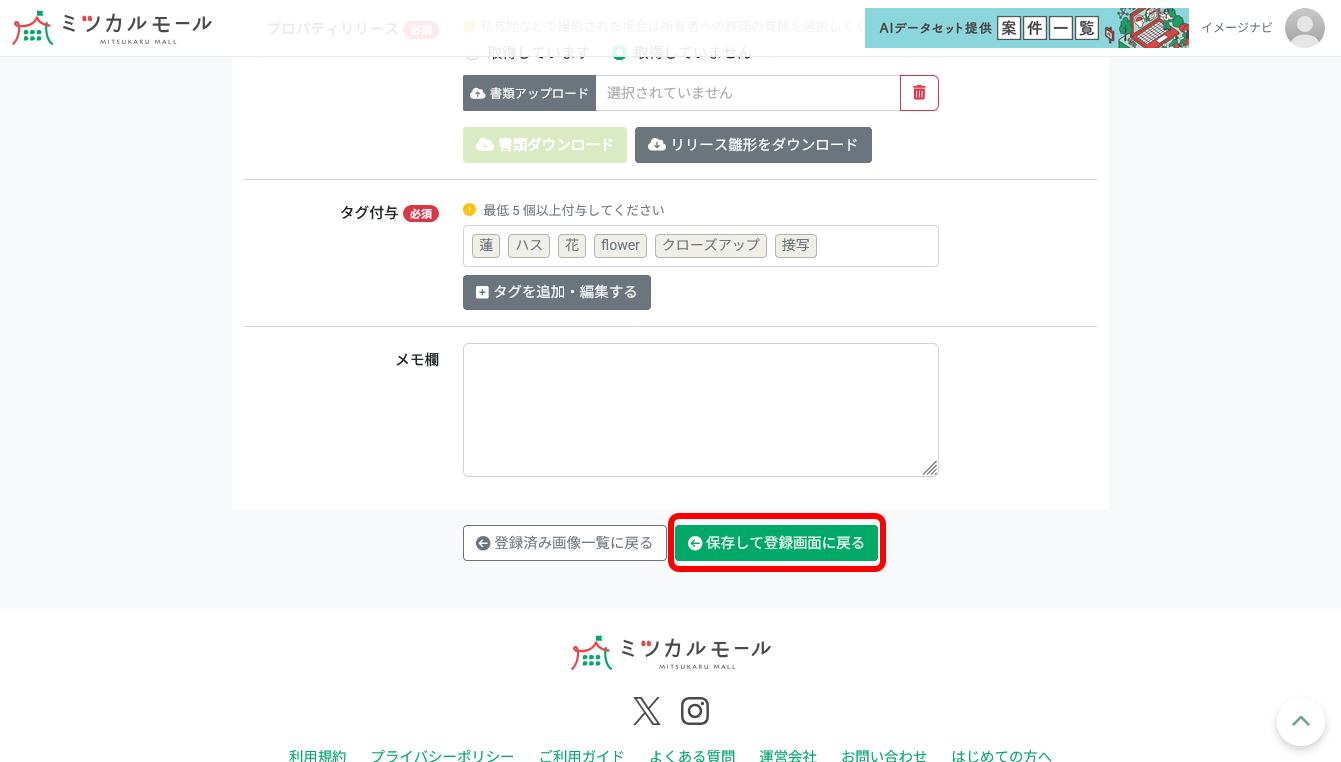Click the flower tag chip in タグ付与
Viewport: 1341px width, 762px height.
tap(620, 245)
